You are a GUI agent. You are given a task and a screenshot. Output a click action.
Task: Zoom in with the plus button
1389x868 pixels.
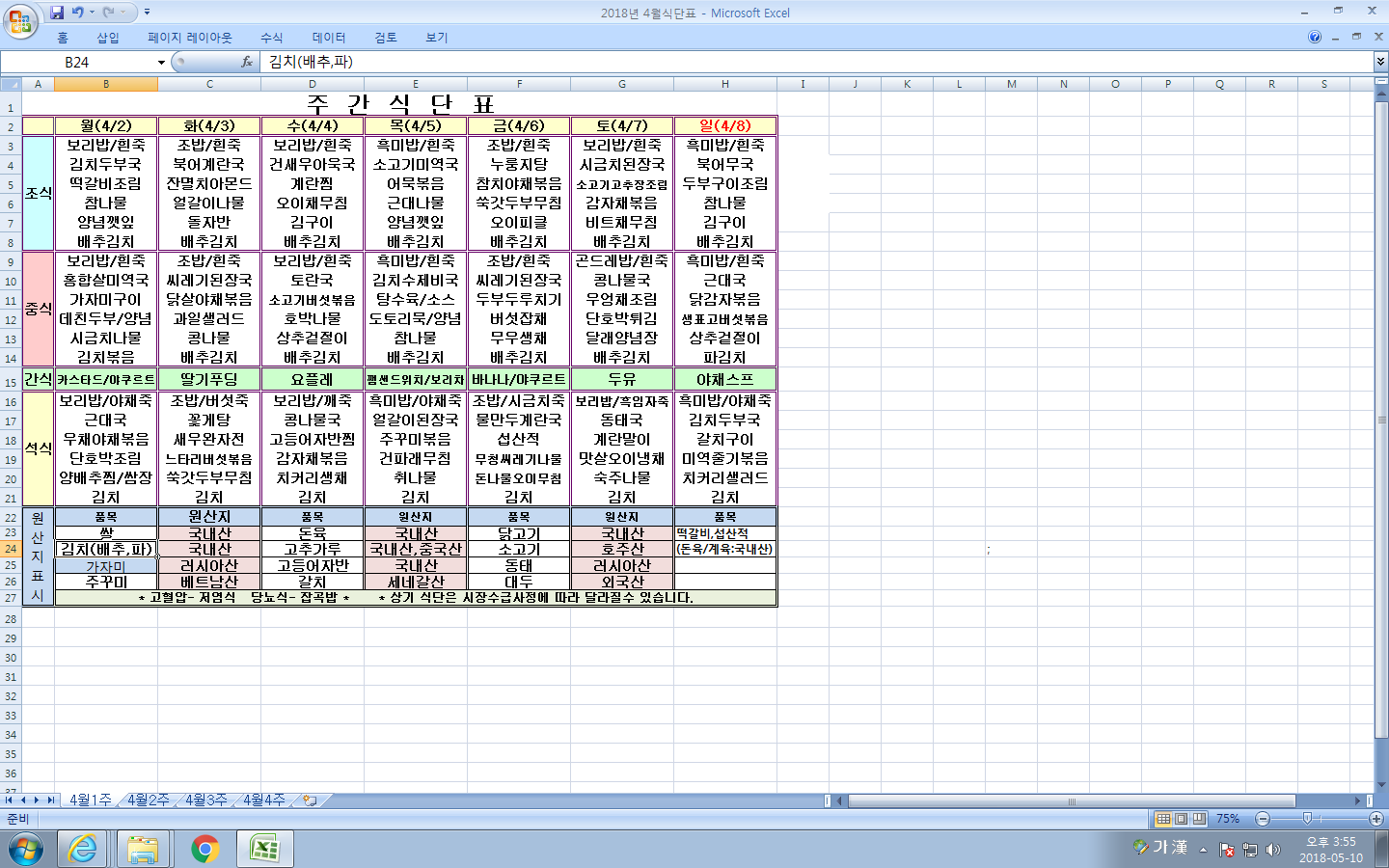(1376, 819)
